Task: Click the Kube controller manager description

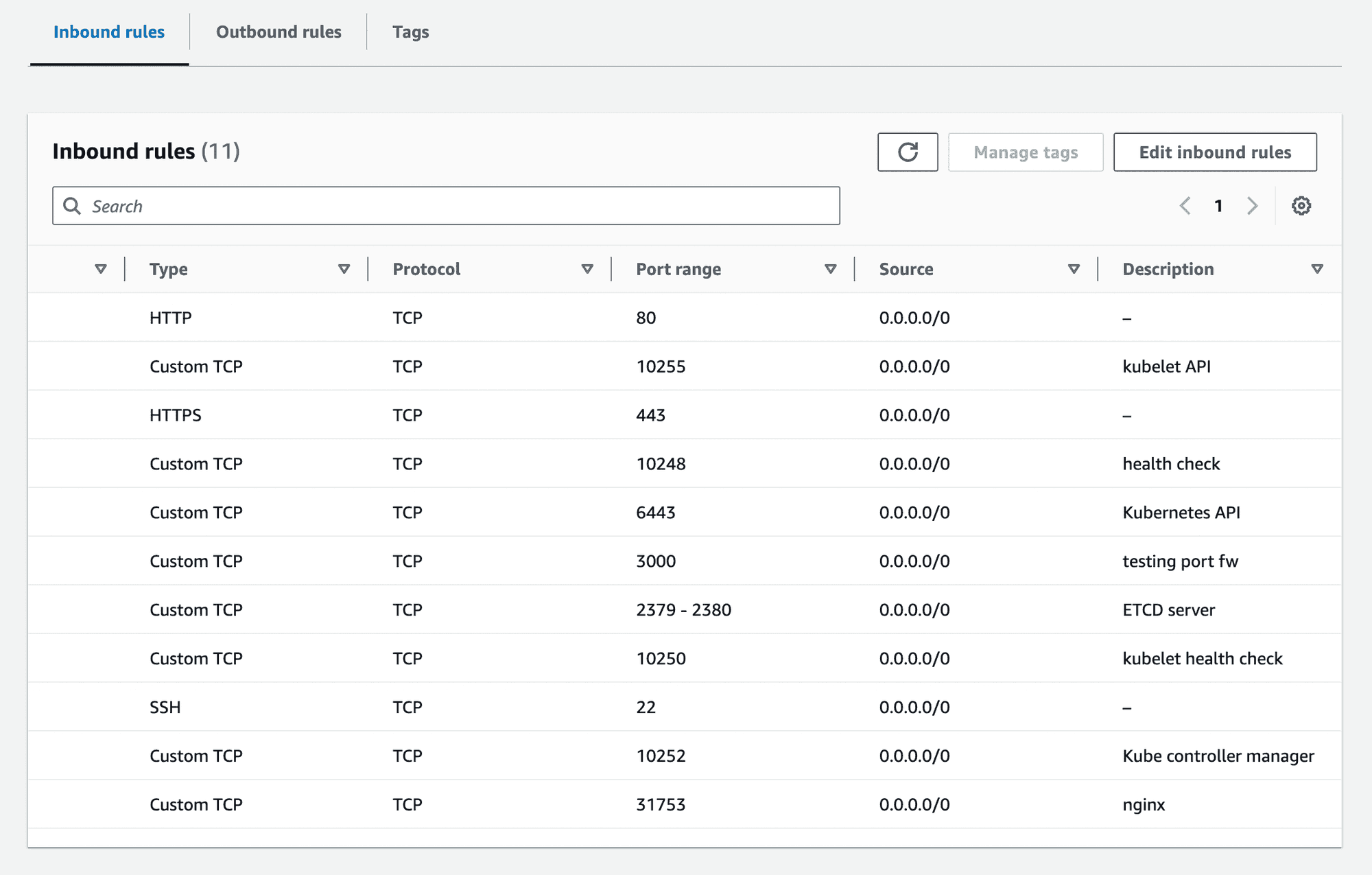Action: pos(1218,756)
